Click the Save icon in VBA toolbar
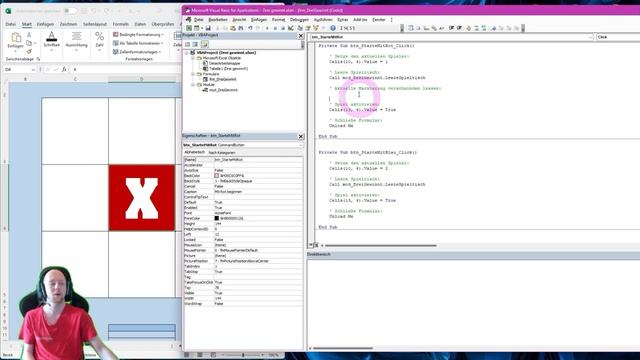Screen dimensions: 640x360 point(208,28)
